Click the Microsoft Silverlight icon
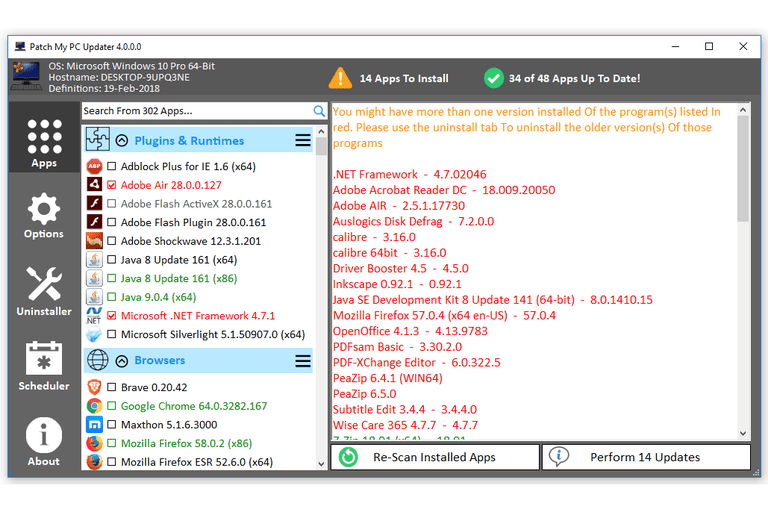The height and width of the screenshot is (512, 768). pyautogui.click(x=94, y=335)
